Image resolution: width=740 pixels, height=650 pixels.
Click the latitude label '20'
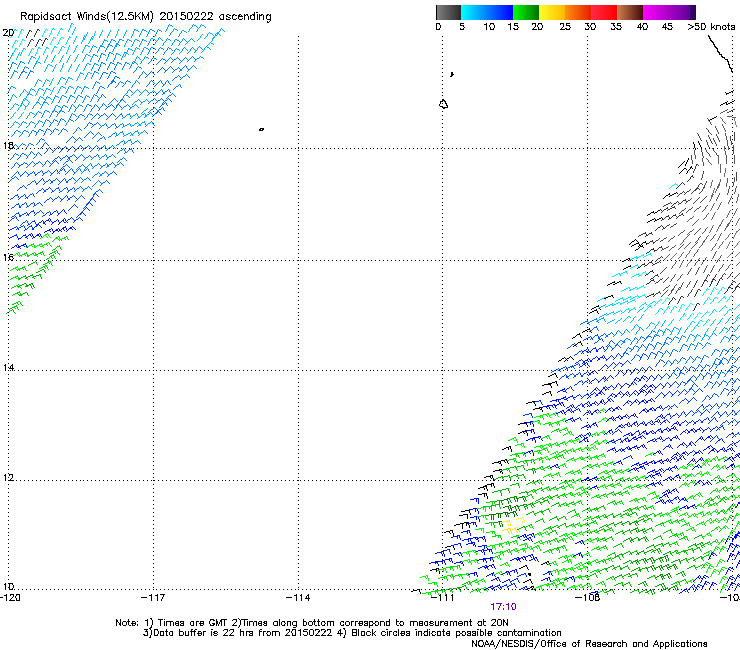point(8,33)
